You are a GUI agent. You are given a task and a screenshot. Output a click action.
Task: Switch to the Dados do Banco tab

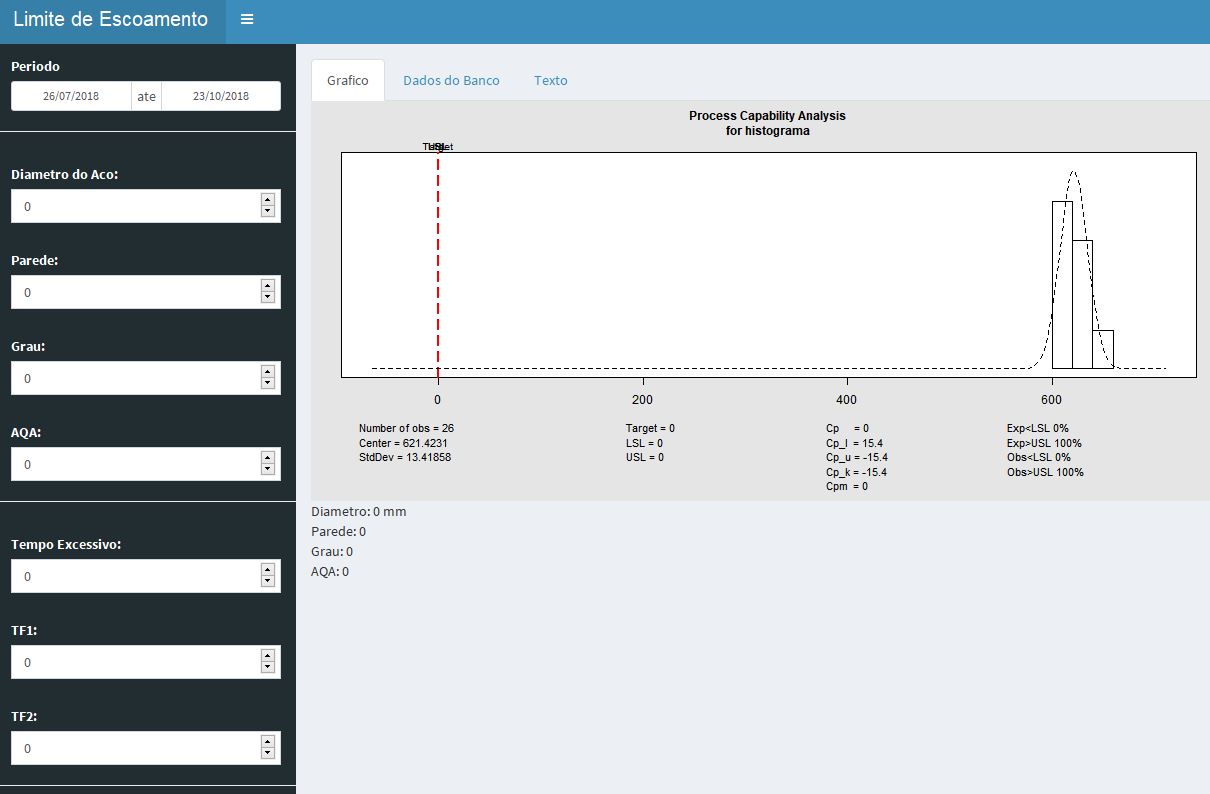pyautogui.click(x=451, y=79)
